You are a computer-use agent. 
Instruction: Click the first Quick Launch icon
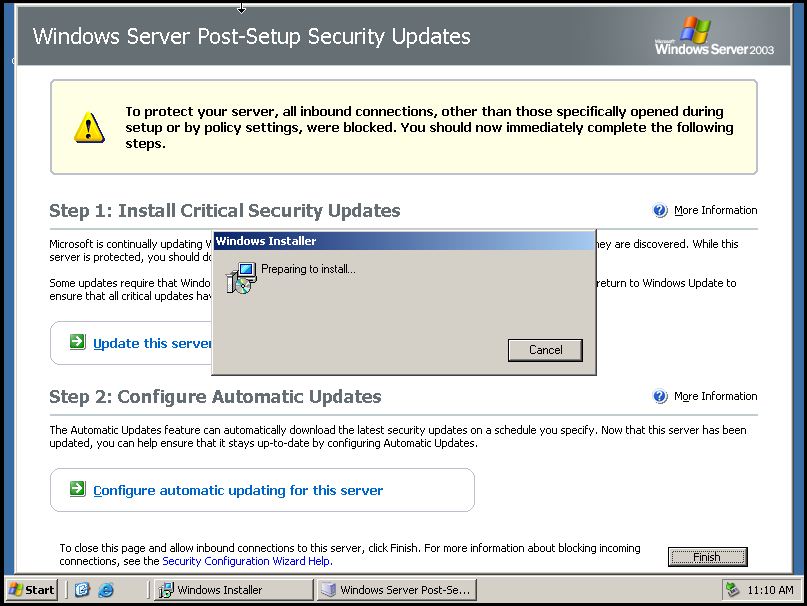[x=82, y=590]
